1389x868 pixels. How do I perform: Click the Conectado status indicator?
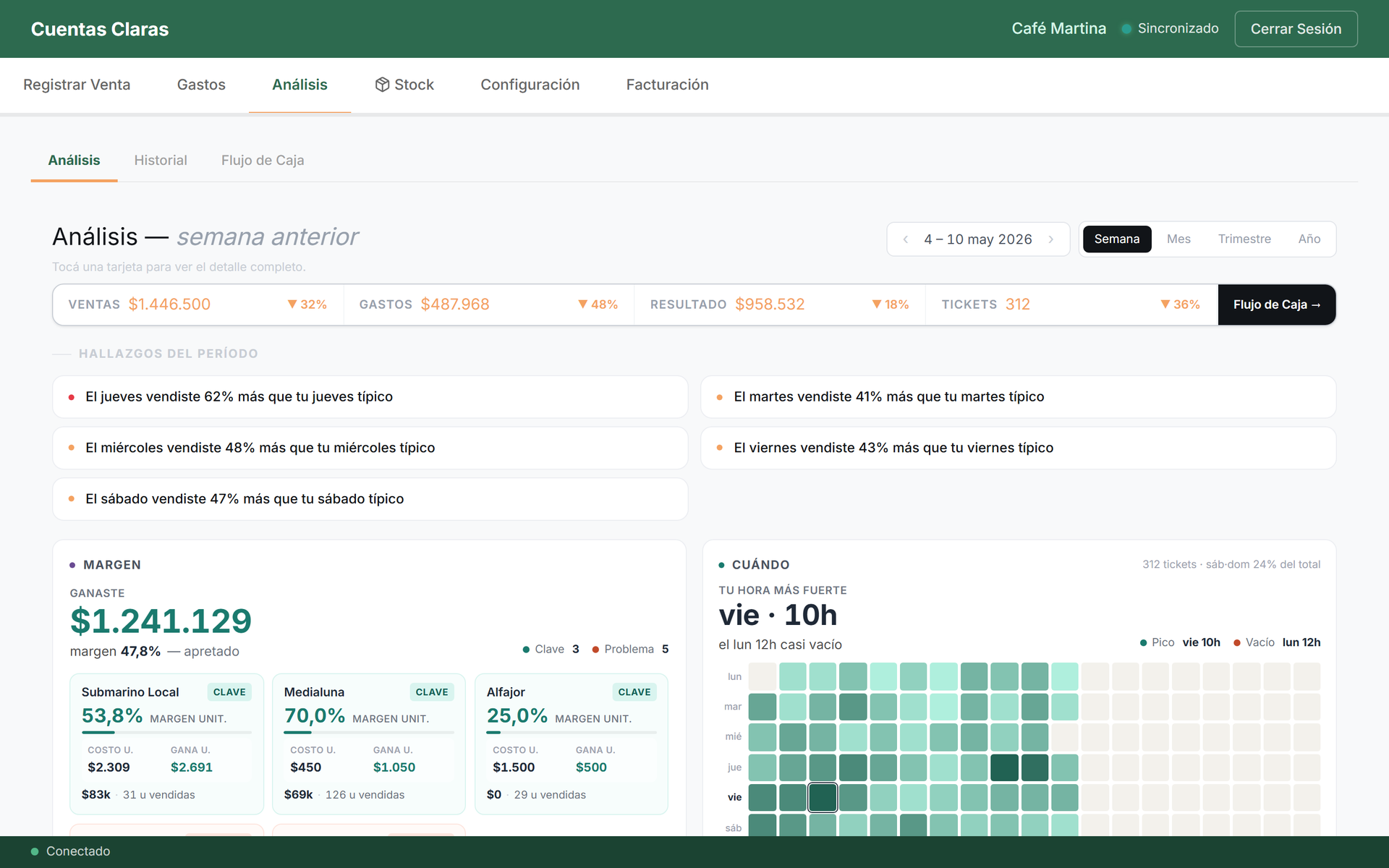click(x=71, y=851)
